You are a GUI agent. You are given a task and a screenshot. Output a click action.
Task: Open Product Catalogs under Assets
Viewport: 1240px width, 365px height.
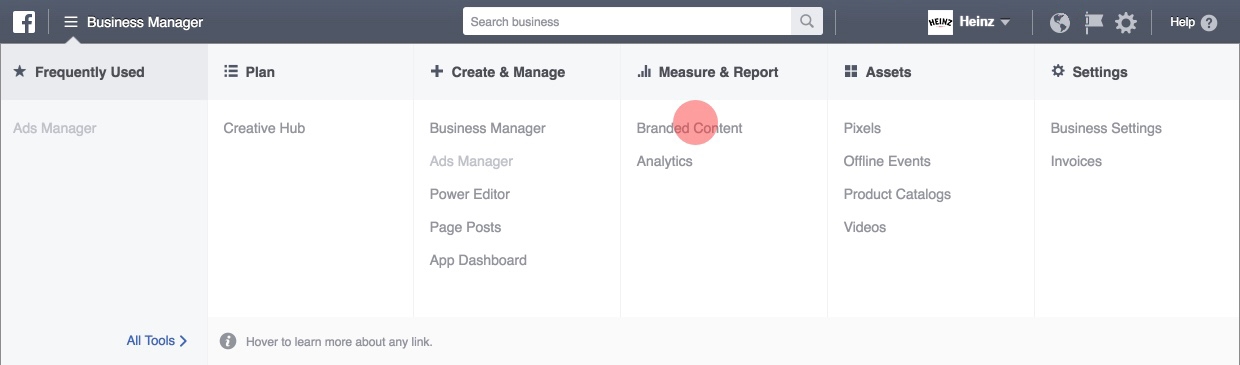[x=897, y=194]
